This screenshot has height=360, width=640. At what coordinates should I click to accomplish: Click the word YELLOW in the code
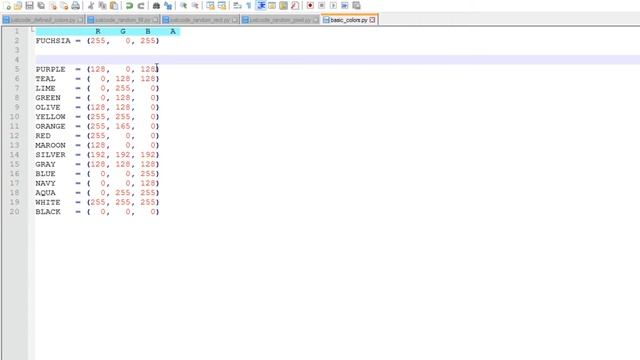(51, 117)
